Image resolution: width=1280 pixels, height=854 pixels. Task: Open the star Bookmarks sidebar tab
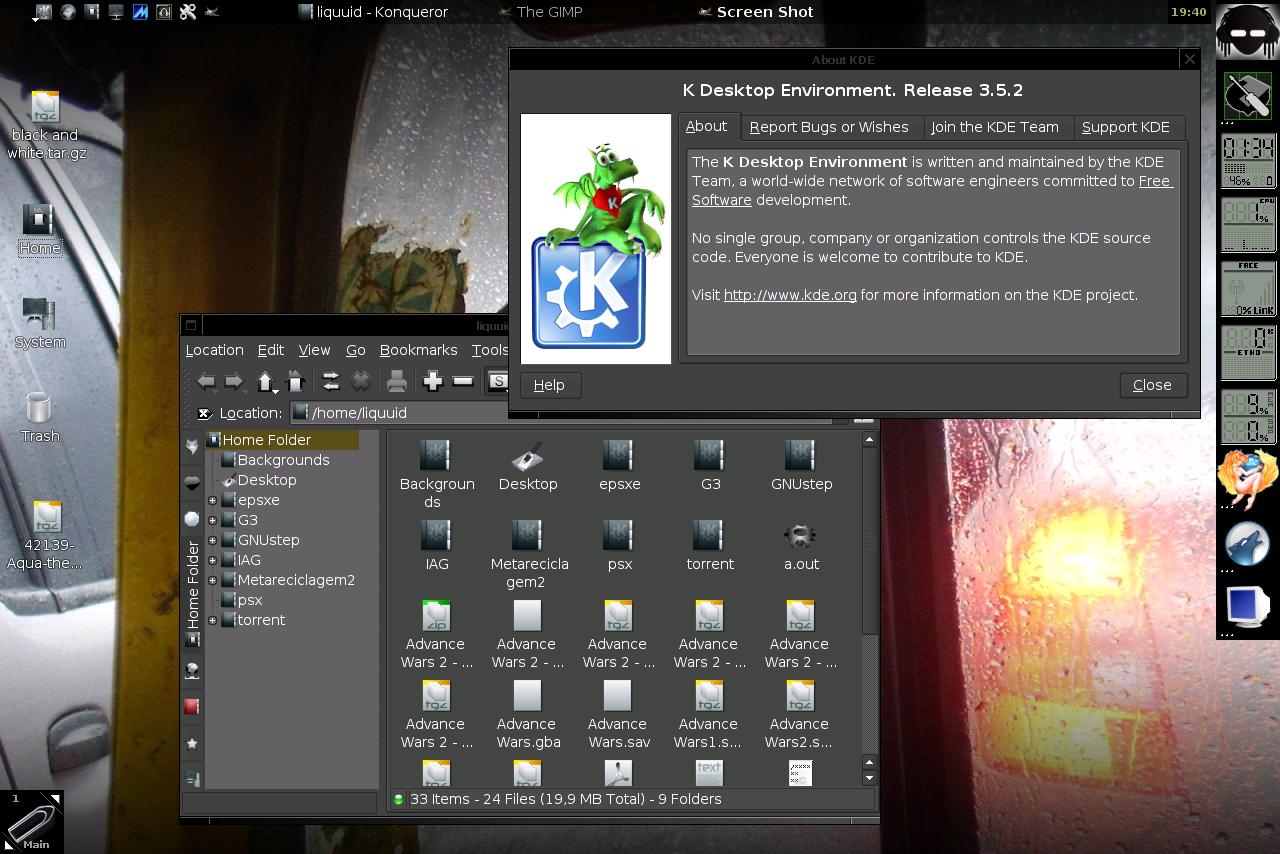[192, 744]
